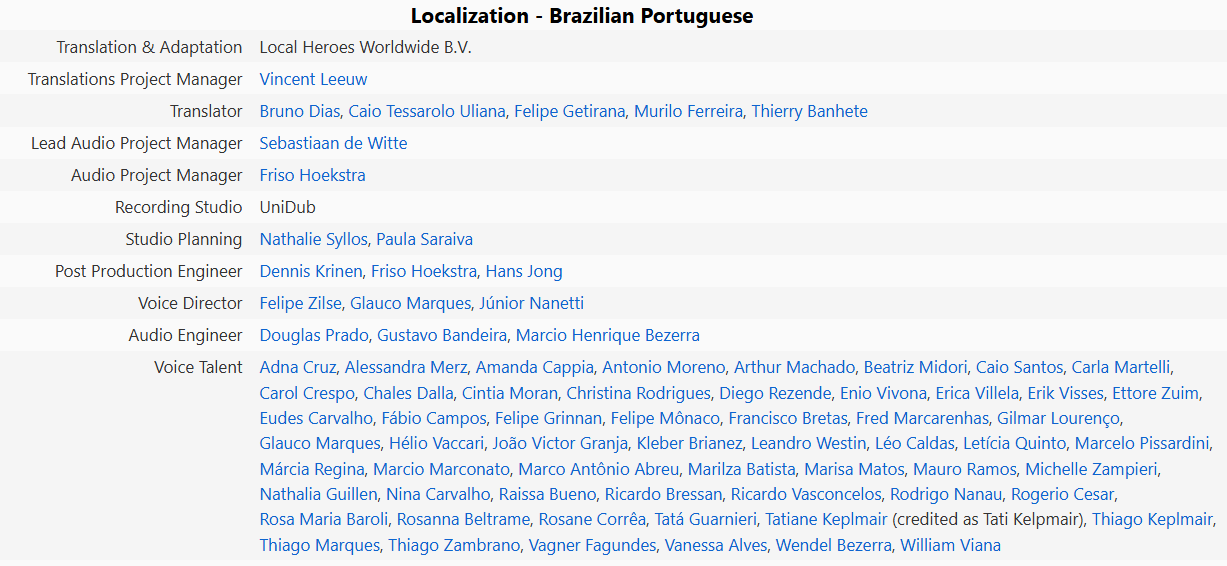Click Marcio Henrique Bezerra link
Screen dimensions: 1227x566
pos(608,335)
